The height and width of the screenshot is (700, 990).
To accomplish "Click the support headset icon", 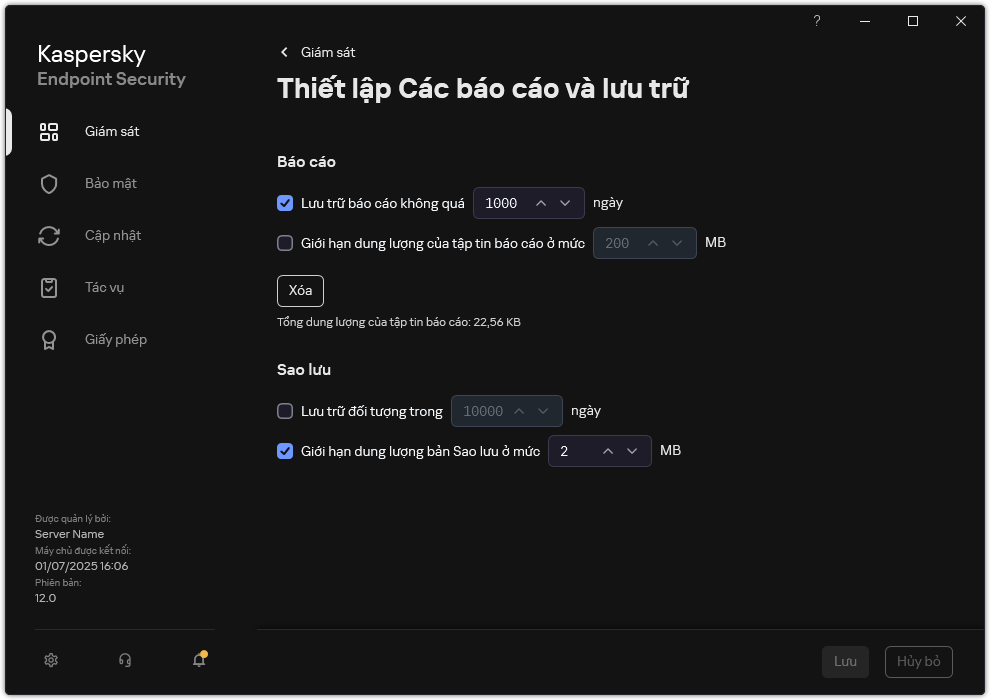I will pyautogui.click(x=125, y=660).
